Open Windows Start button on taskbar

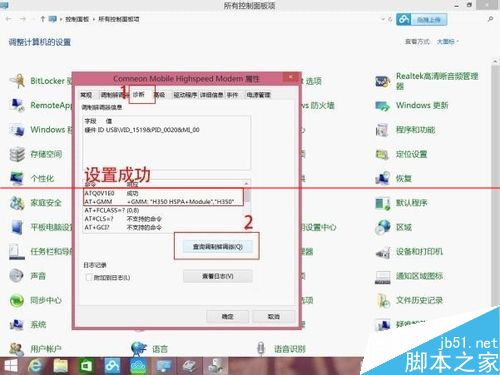10,366
